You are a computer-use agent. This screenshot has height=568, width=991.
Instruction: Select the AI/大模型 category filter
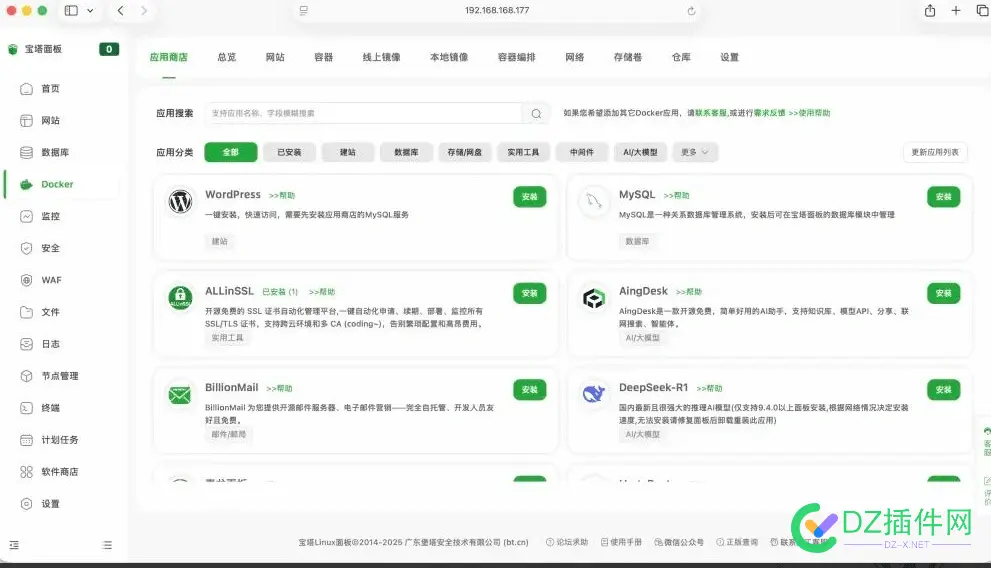(640, 152)
